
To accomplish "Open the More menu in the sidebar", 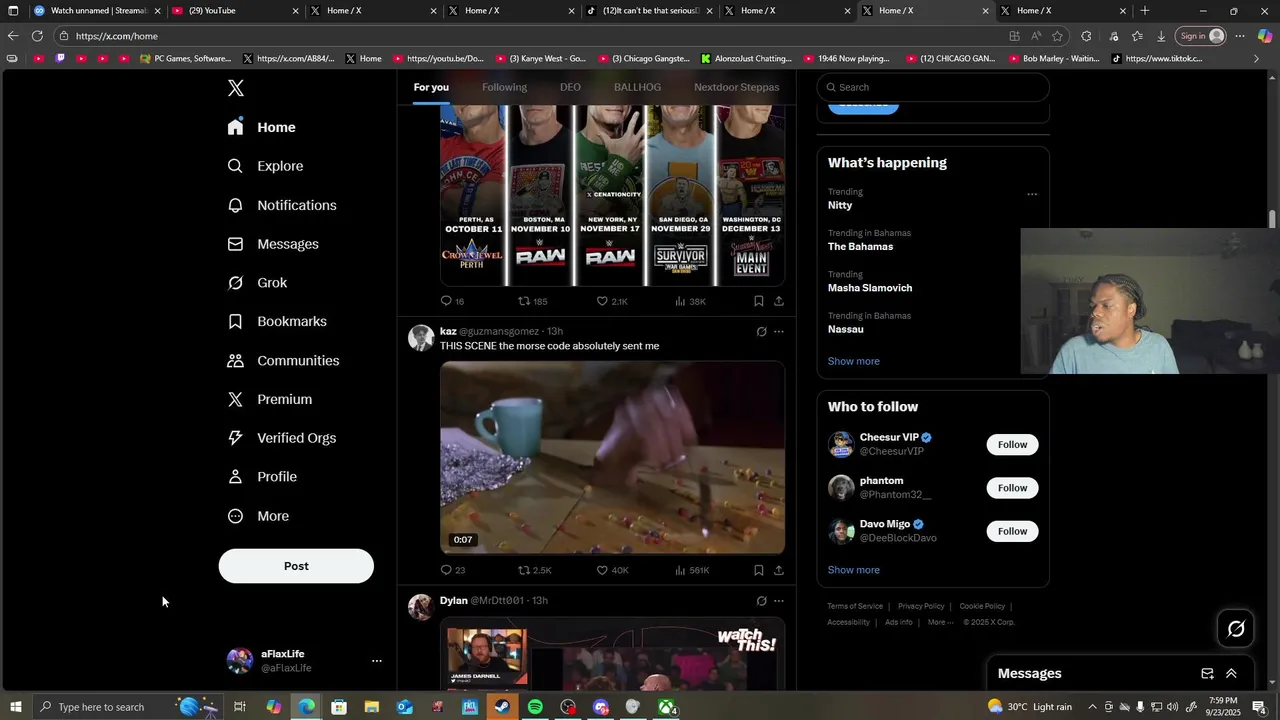I will (258, 516).
